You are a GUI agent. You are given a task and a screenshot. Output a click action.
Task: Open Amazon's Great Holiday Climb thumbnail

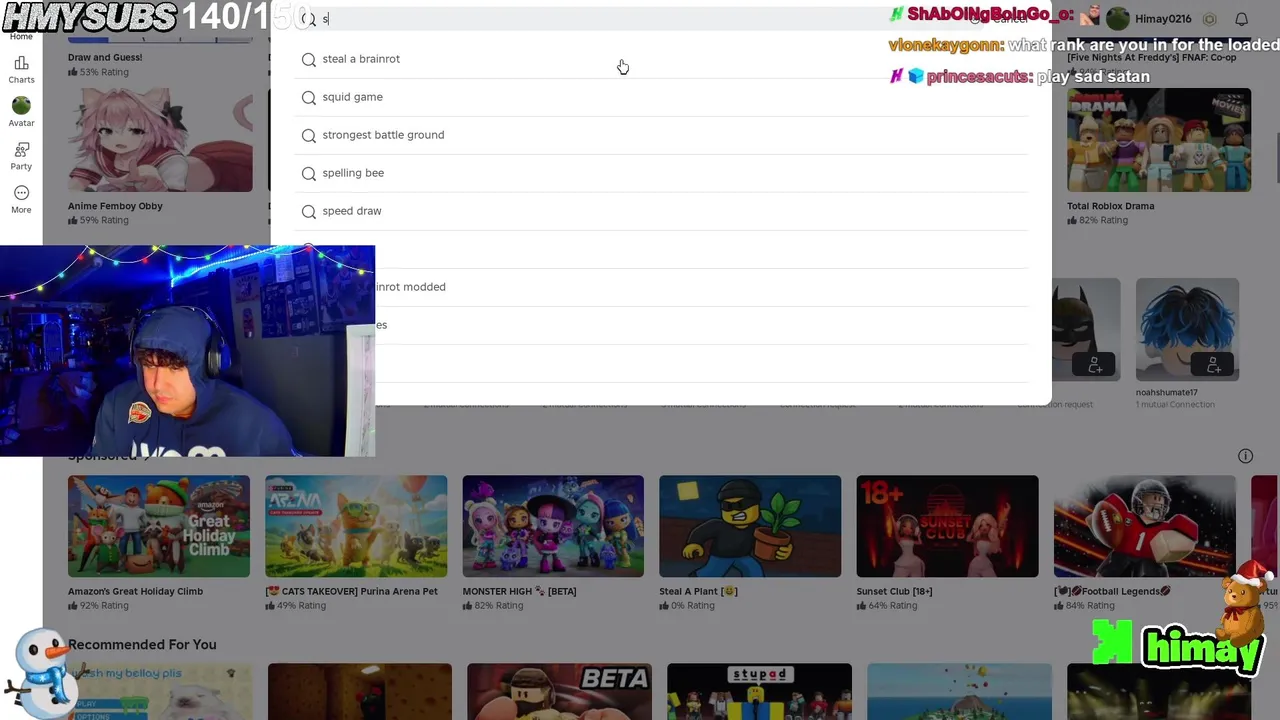159,526
